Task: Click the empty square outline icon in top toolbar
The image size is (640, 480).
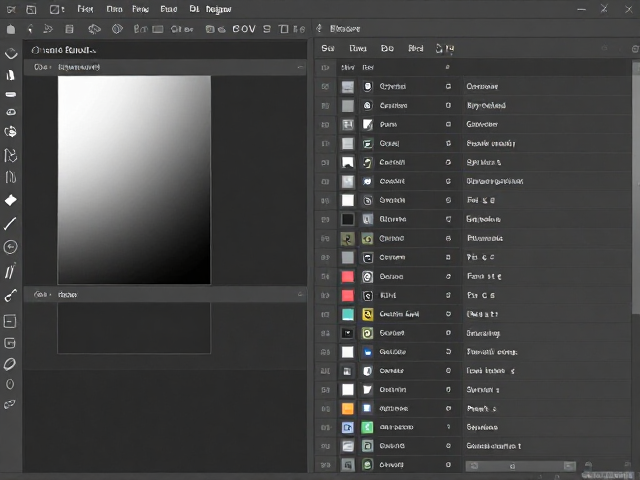Action: pos(283,29)
